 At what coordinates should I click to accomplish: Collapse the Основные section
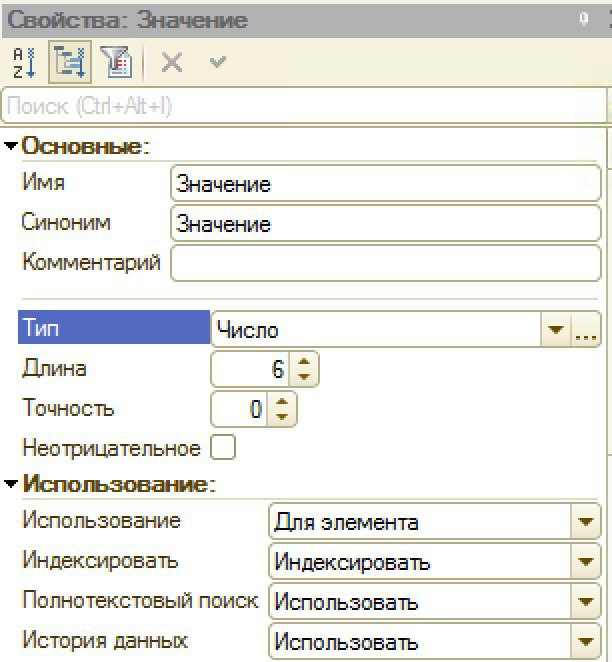coord(10,146)
